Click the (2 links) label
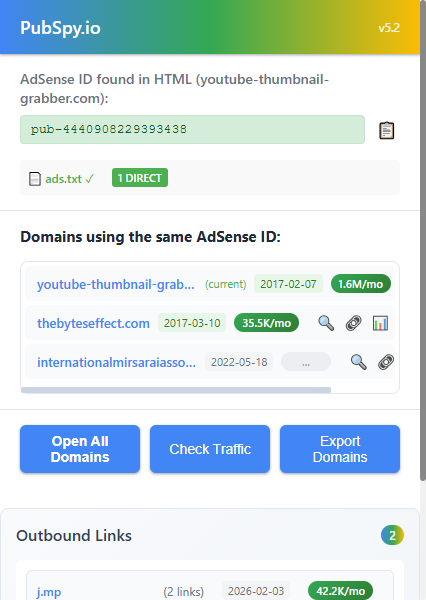 183,592
